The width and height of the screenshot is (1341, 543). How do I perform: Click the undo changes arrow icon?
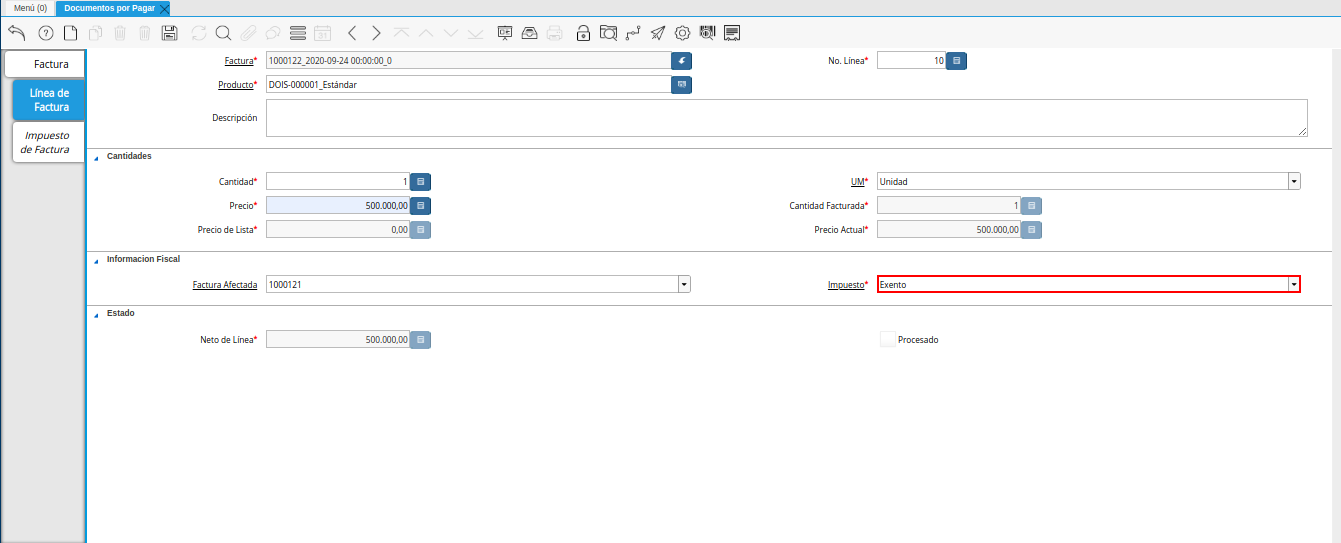tap(16, 33)
